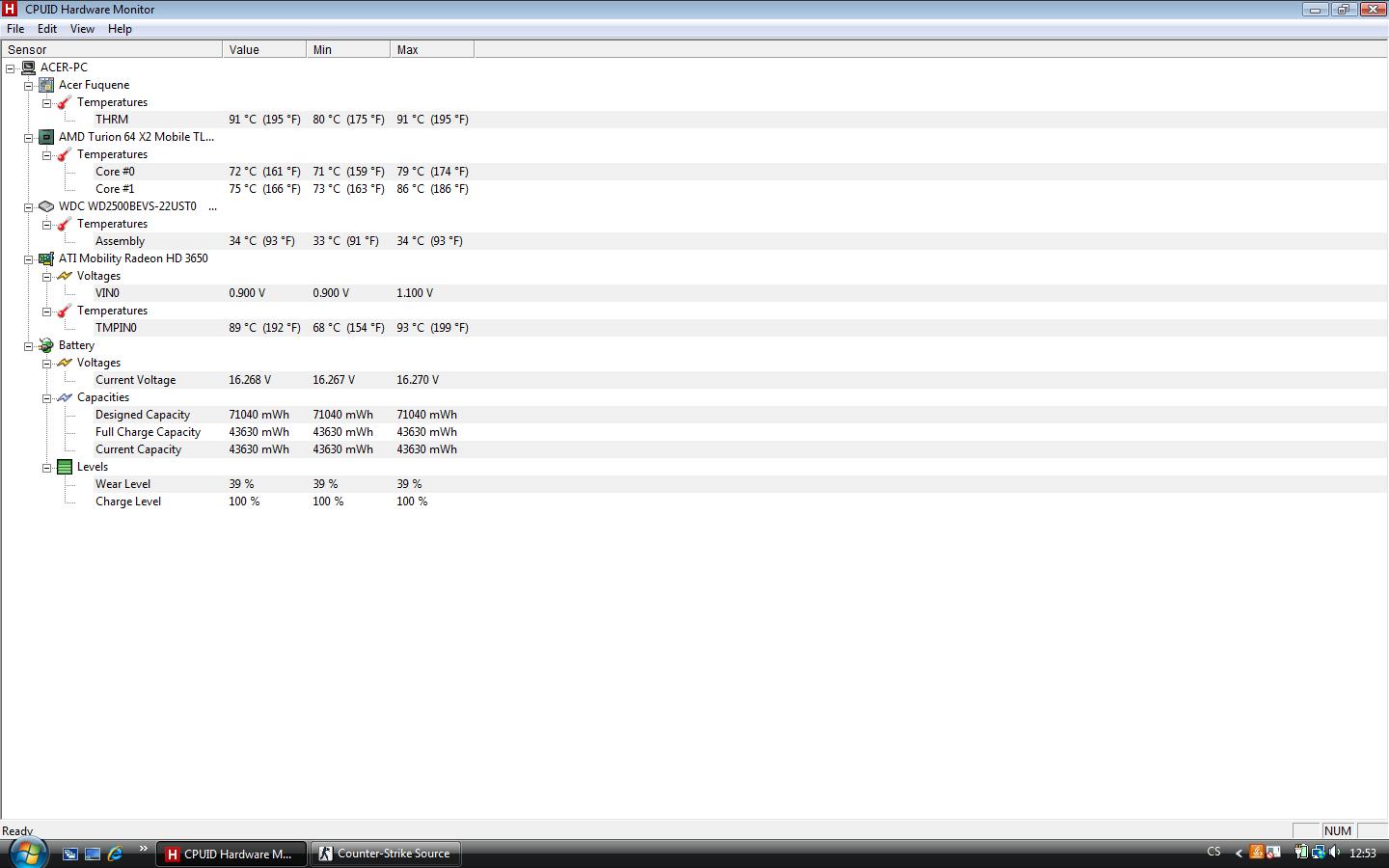This screenshot has width=1389, height=868.
Task: Click the Capacities graph icon
Action: point(65,397)
